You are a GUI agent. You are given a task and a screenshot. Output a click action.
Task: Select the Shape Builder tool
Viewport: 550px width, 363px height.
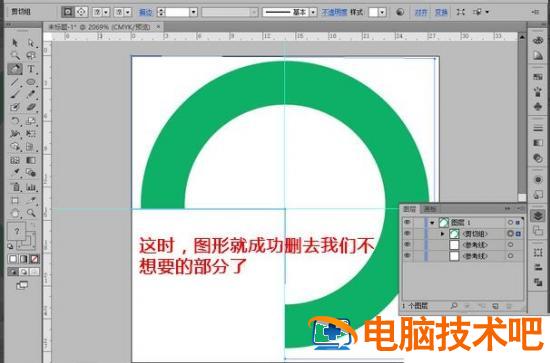[15, 147]
